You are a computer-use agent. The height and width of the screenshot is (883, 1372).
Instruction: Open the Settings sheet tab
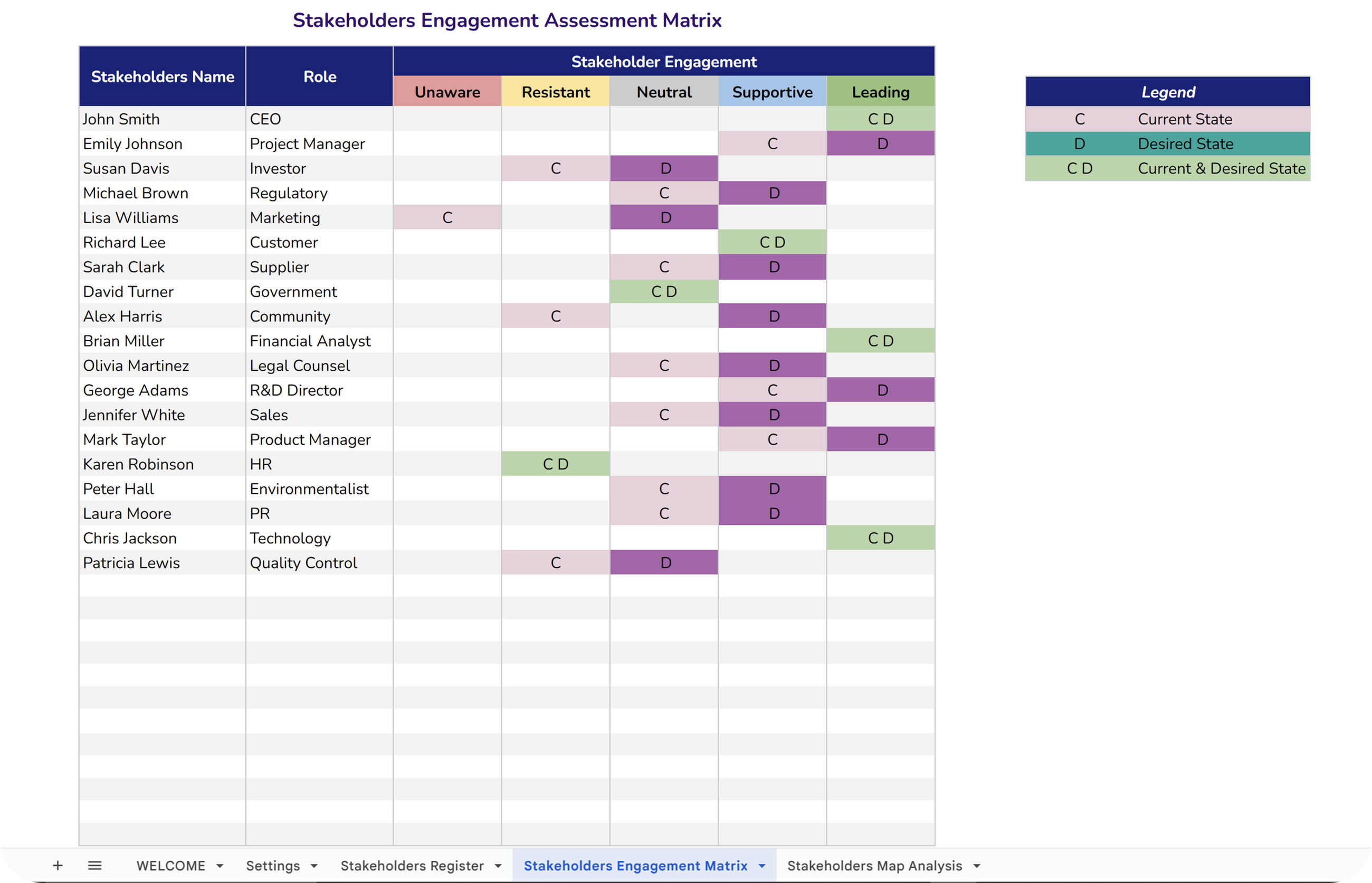[272, 865]
